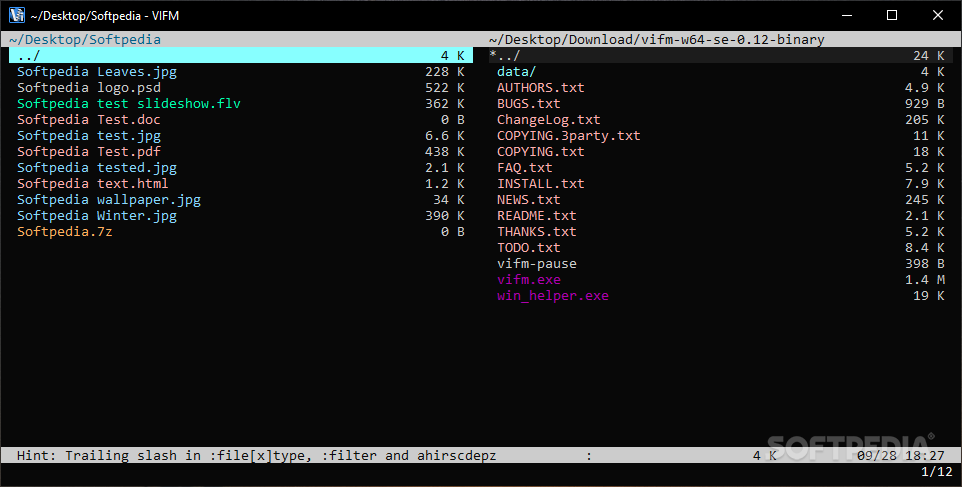The width and height of the screenshot is (962, 487).
Task: Select THANKS.txt file
Action: 537,231
